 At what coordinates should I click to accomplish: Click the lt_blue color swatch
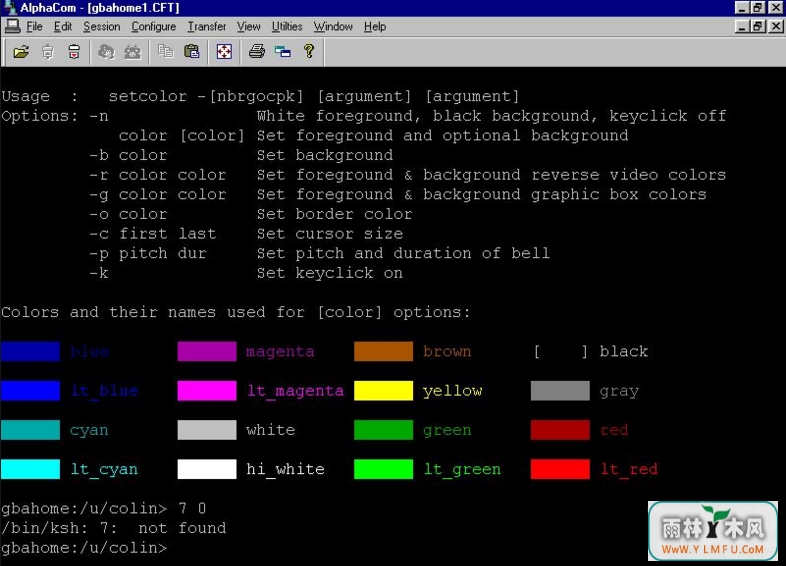point(31,391)
